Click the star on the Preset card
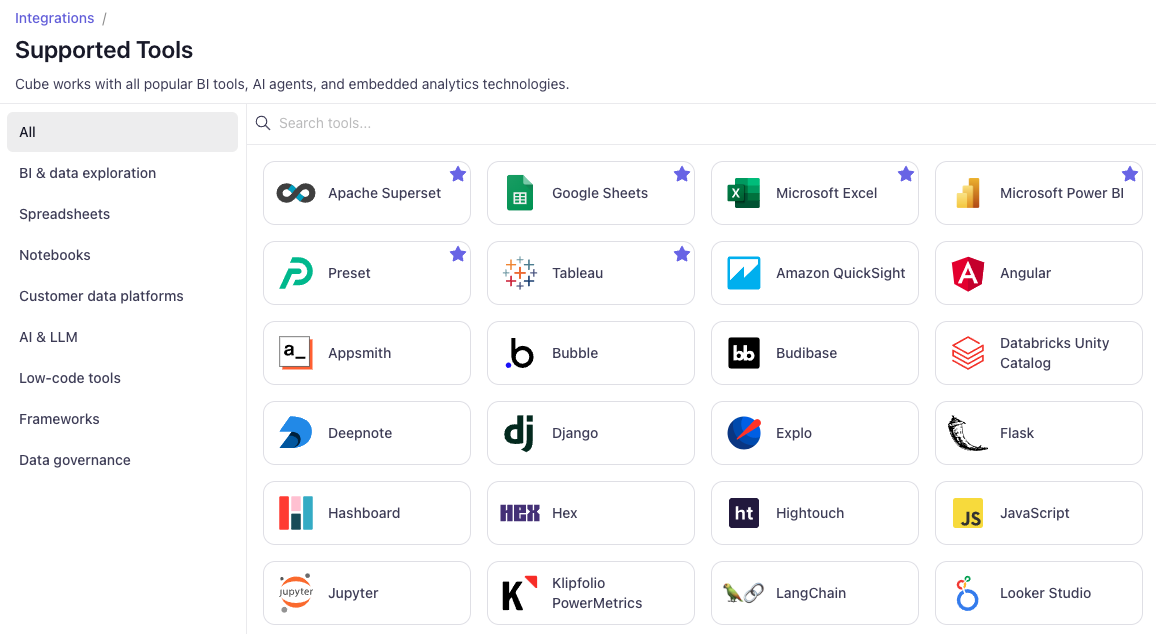Image resolution: width=1156 pixels, height=634 pixels. point(458,254)
